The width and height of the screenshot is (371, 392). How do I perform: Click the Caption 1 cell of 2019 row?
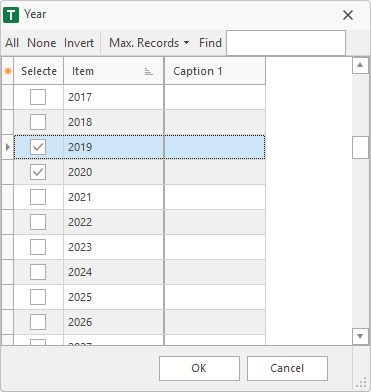[215, 147]
